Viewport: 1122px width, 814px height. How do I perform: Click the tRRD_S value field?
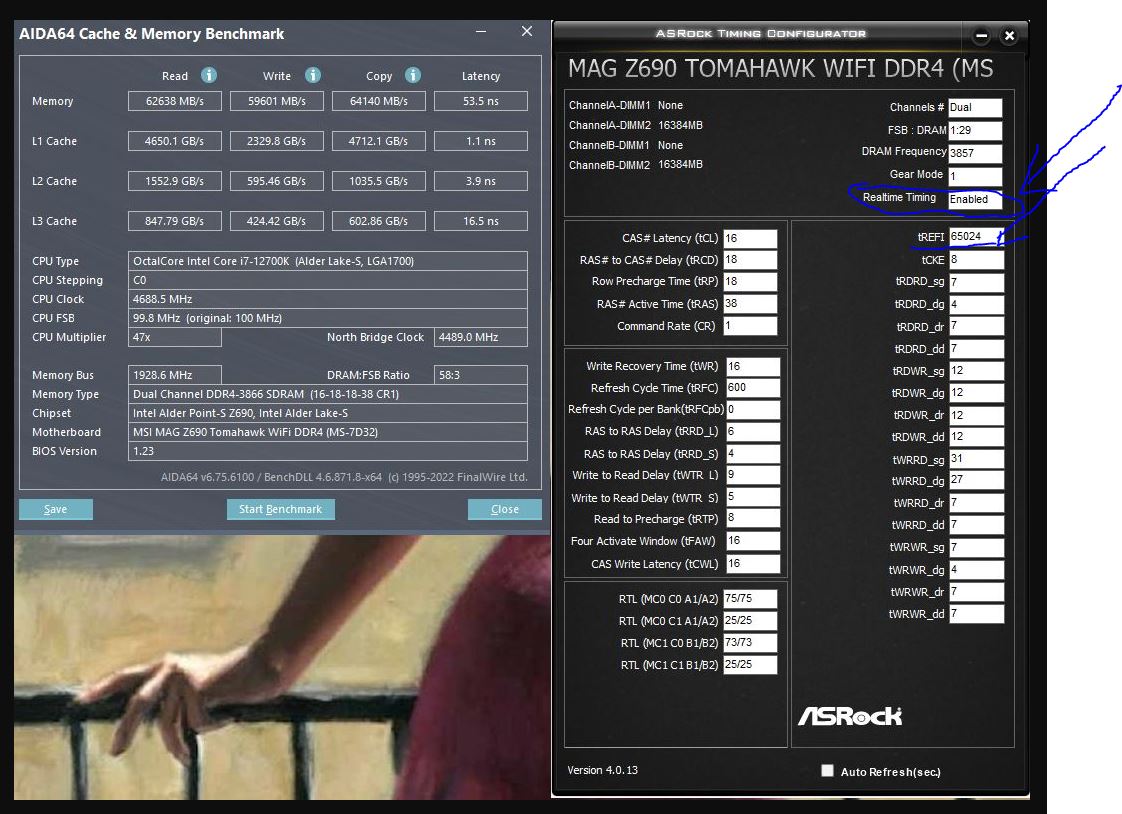[753, 453]
